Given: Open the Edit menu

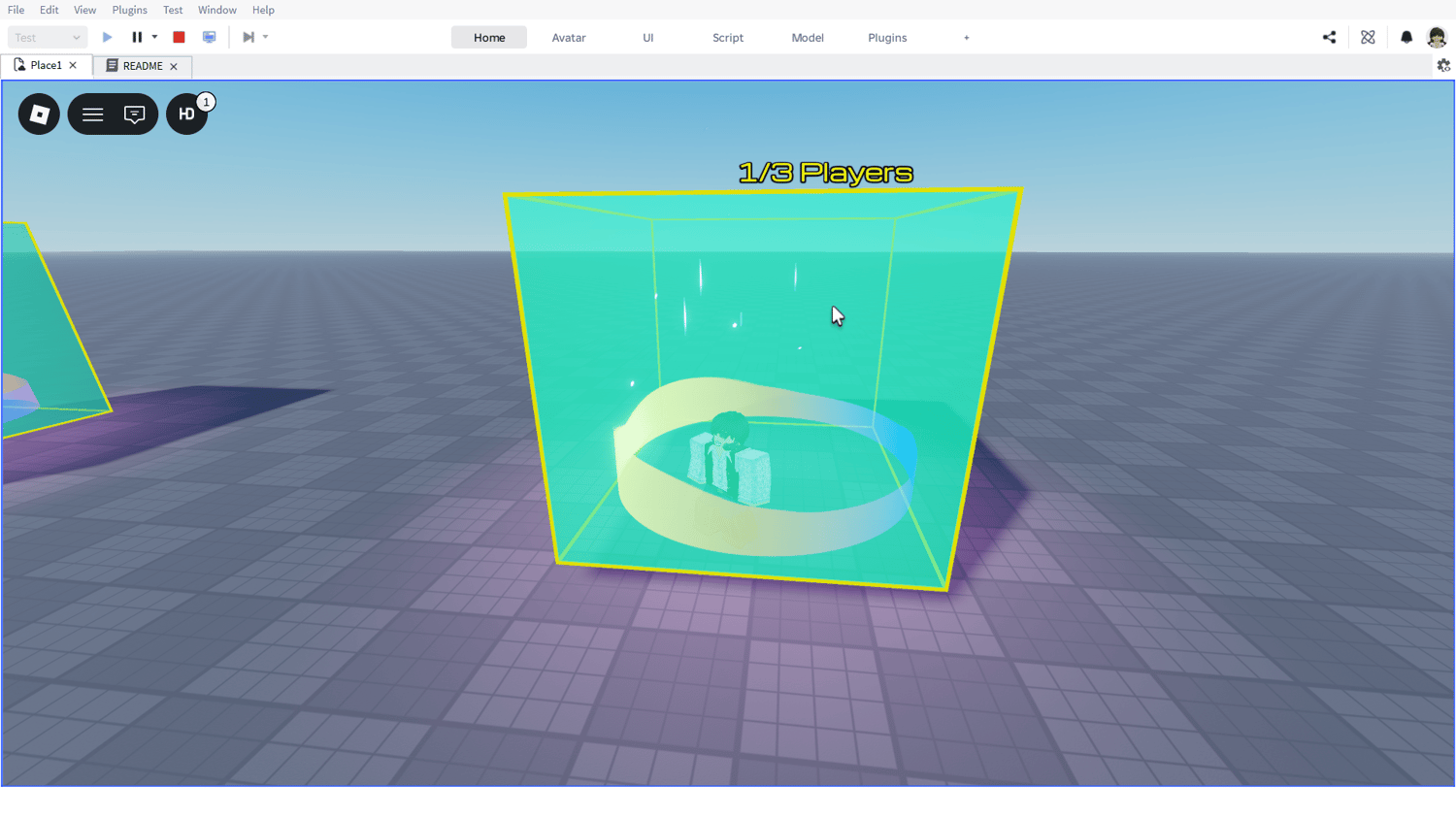Looking at the screenshot, I should (50, 10).
